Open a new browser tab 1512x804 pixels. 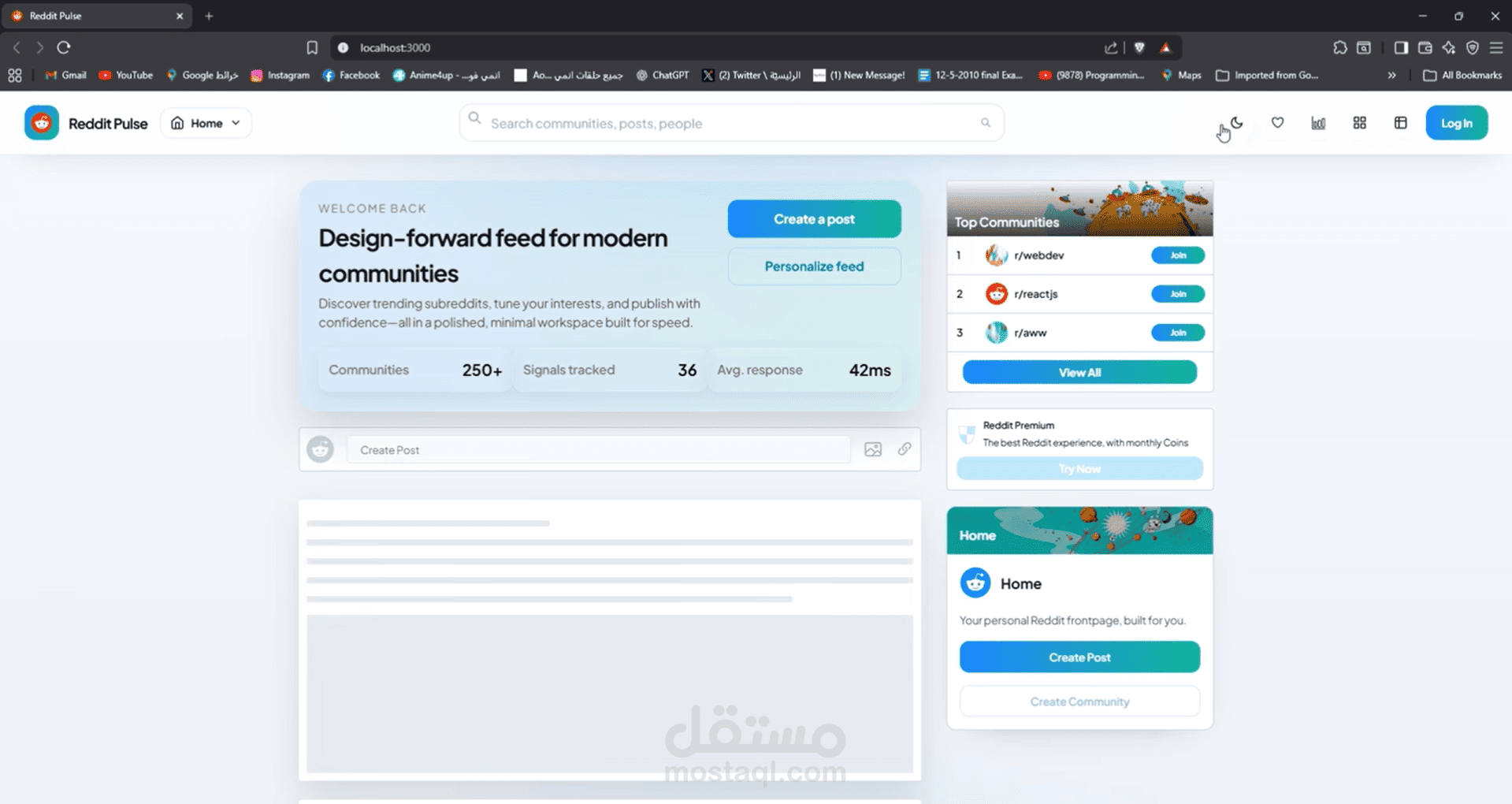(x=209, y=16)
